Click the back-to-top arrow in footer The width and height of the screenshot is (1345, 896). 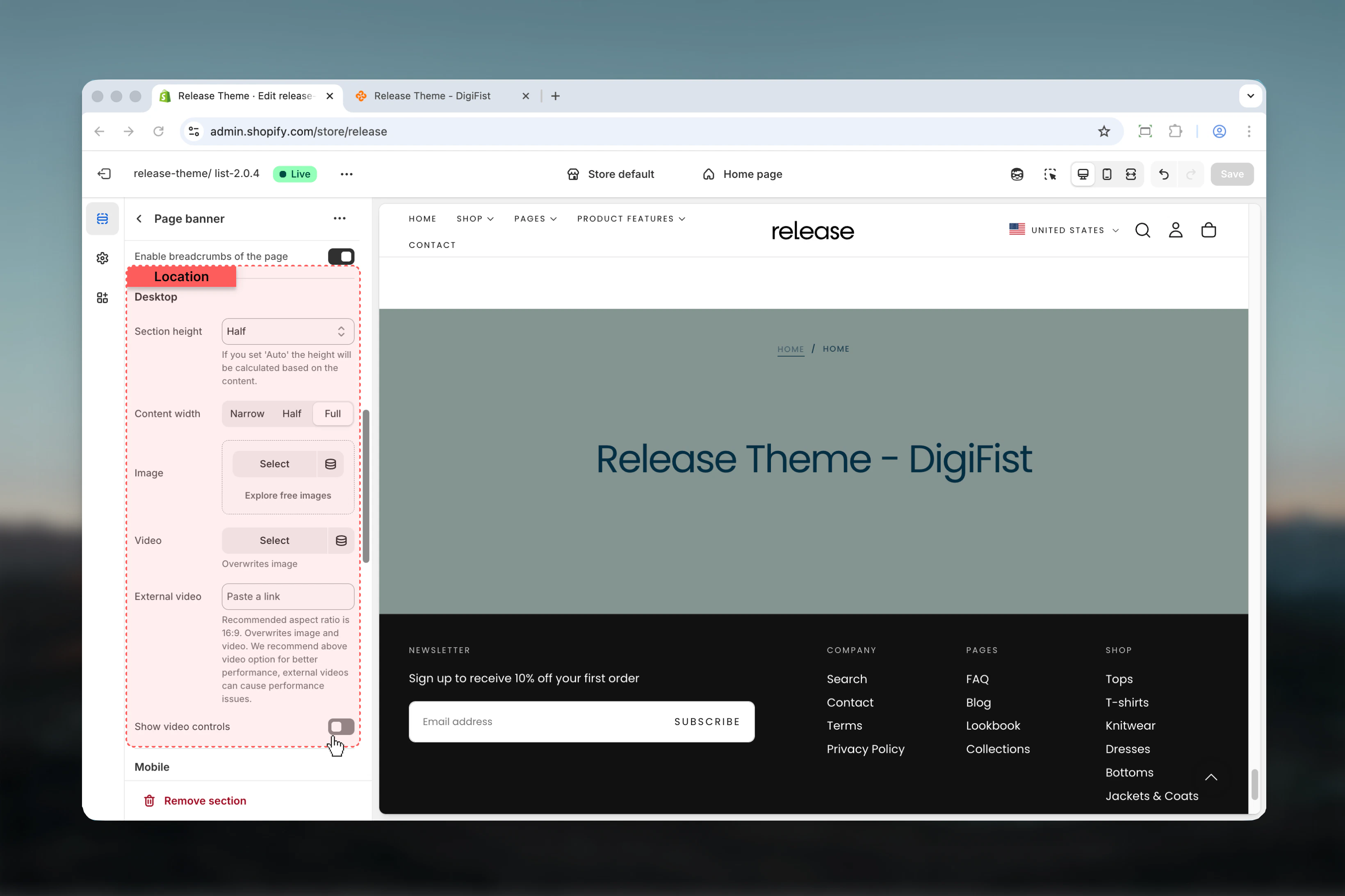pyautogui.click(x=1210, y=777)
